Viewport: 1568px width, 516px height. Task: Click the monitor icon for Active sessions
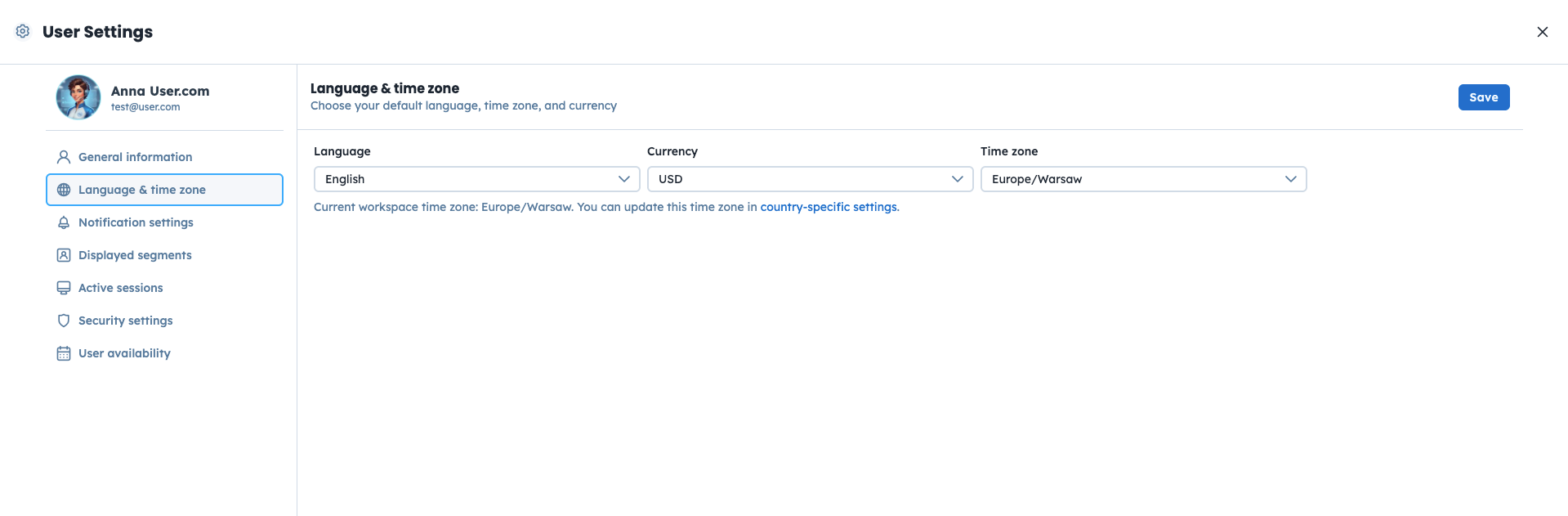click(64, 288)
